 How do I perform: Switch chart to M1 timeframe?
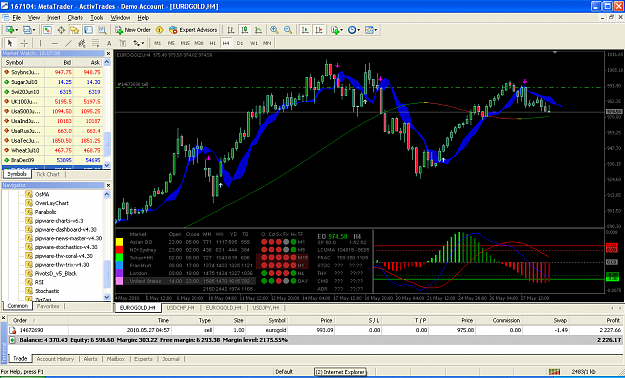(x=158, y=43)
